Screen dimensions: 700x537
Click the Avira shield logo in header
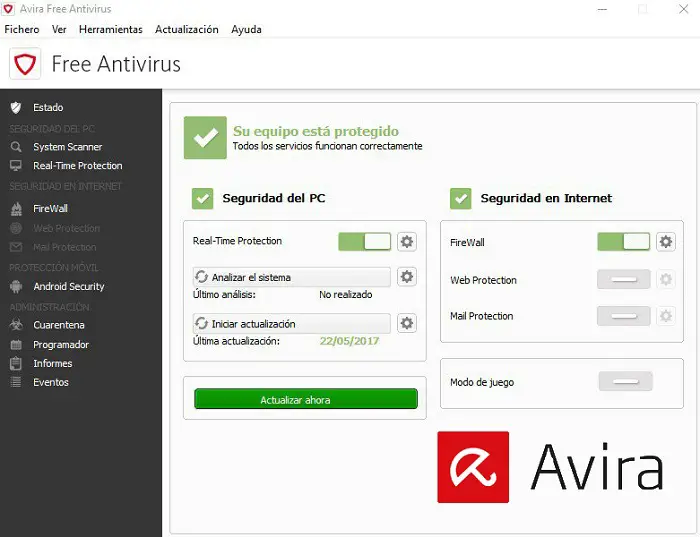25,64
